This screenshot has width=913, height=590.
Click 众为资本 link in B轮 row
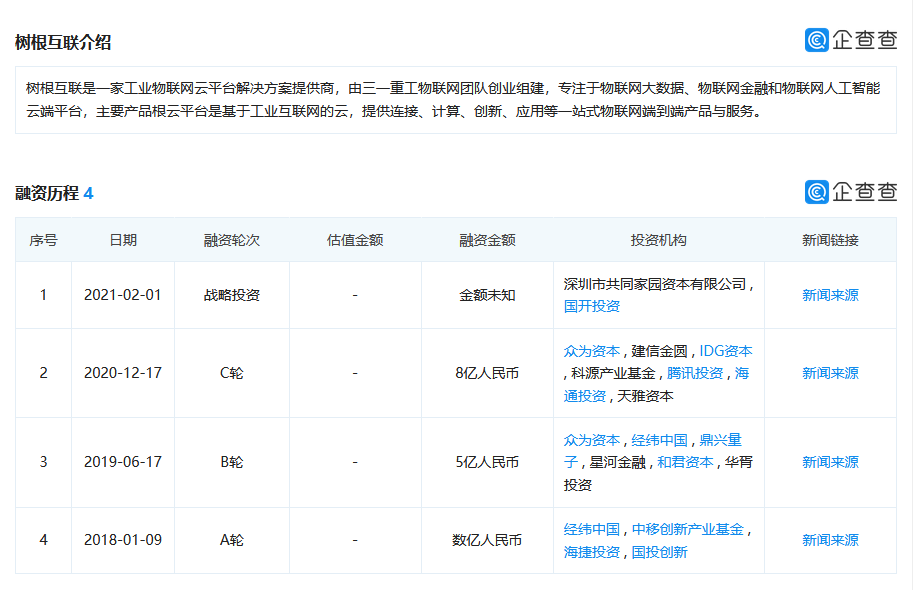point(592,440)
